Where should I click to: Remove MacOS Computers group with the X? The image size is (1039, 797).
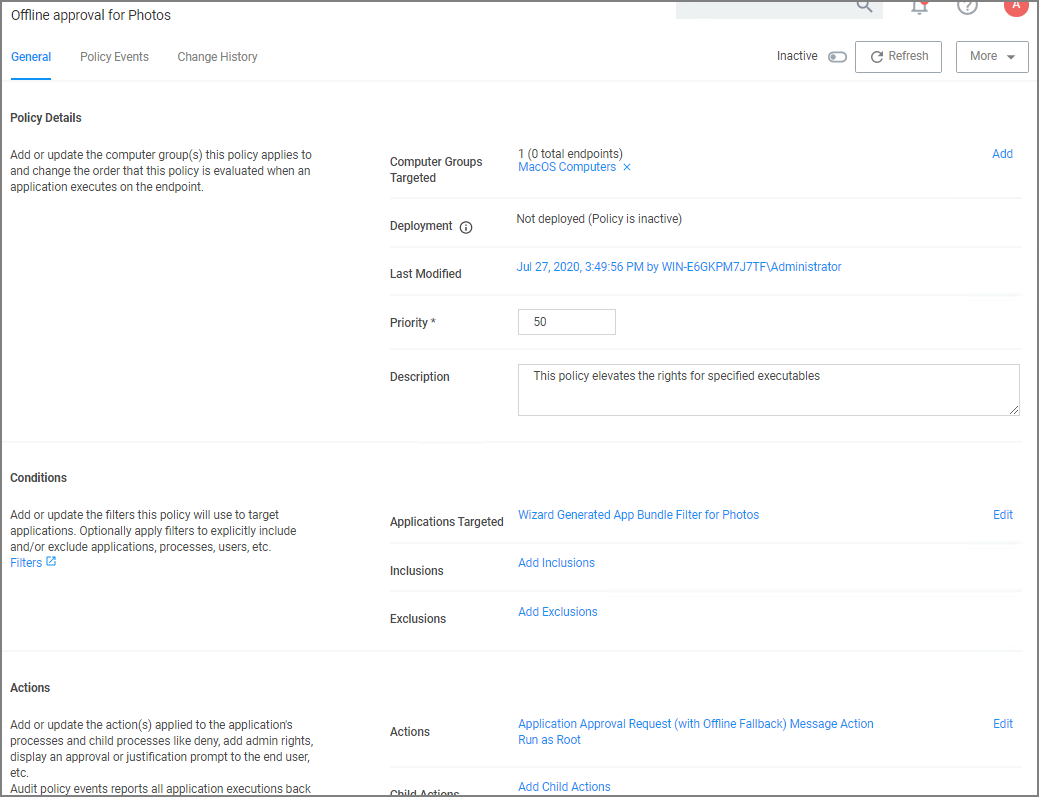pyautogui.click(x=627, y=168)
